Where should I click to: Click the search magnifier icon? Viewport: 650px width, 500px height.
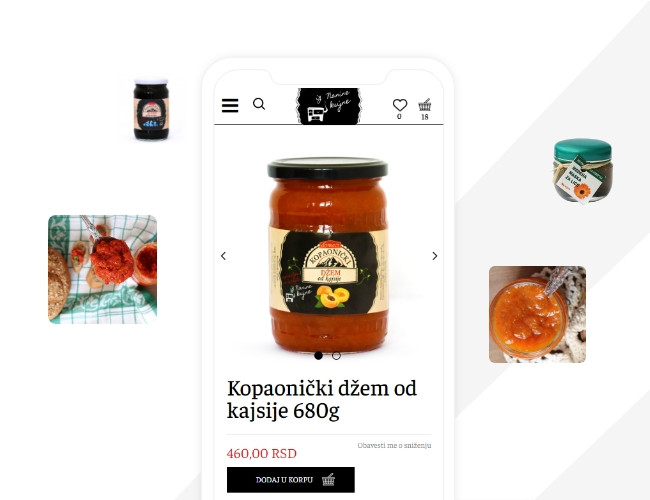click(259, 104)
